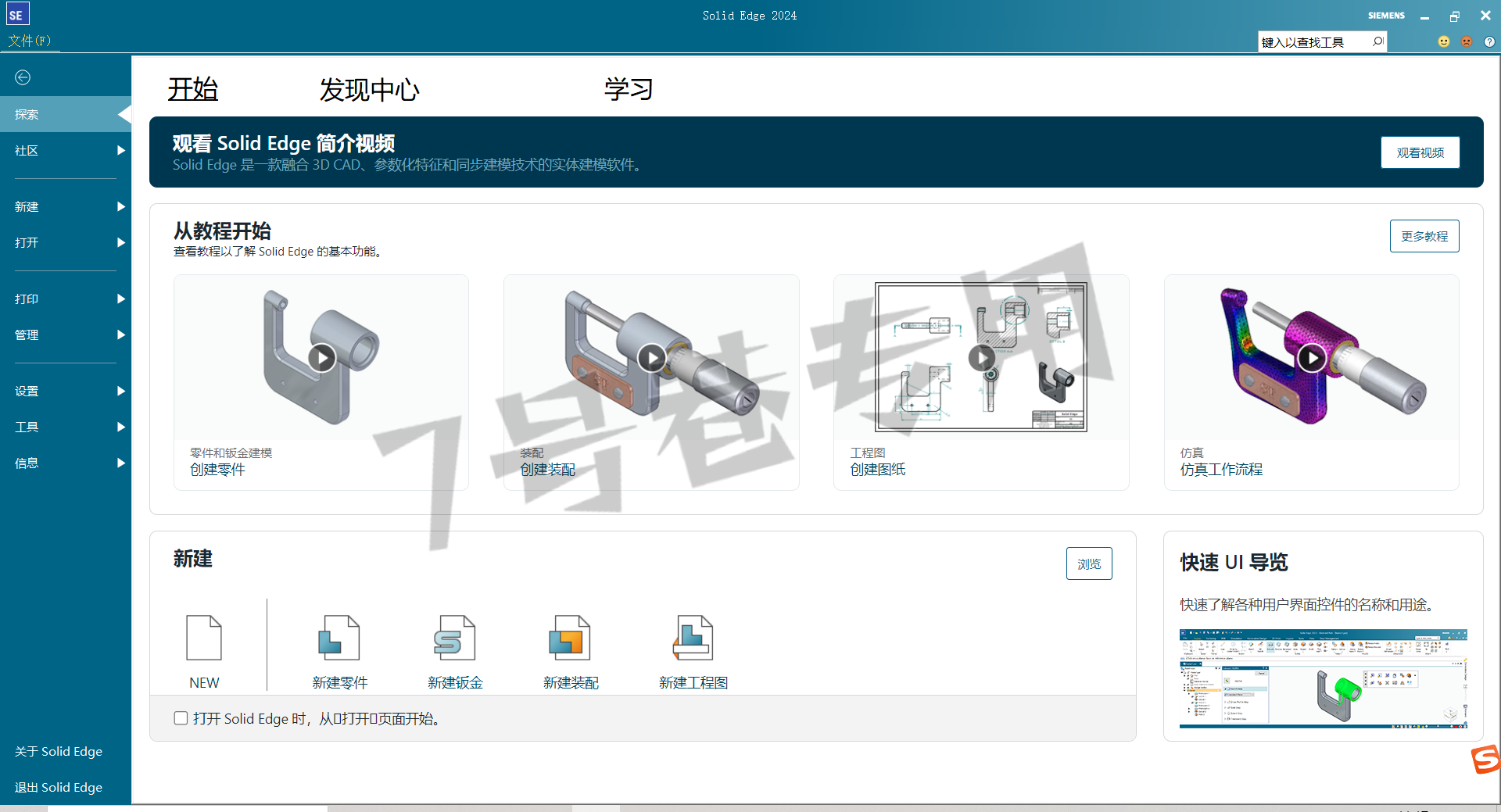Open the 文件(F) menu

tap(30, 41)
